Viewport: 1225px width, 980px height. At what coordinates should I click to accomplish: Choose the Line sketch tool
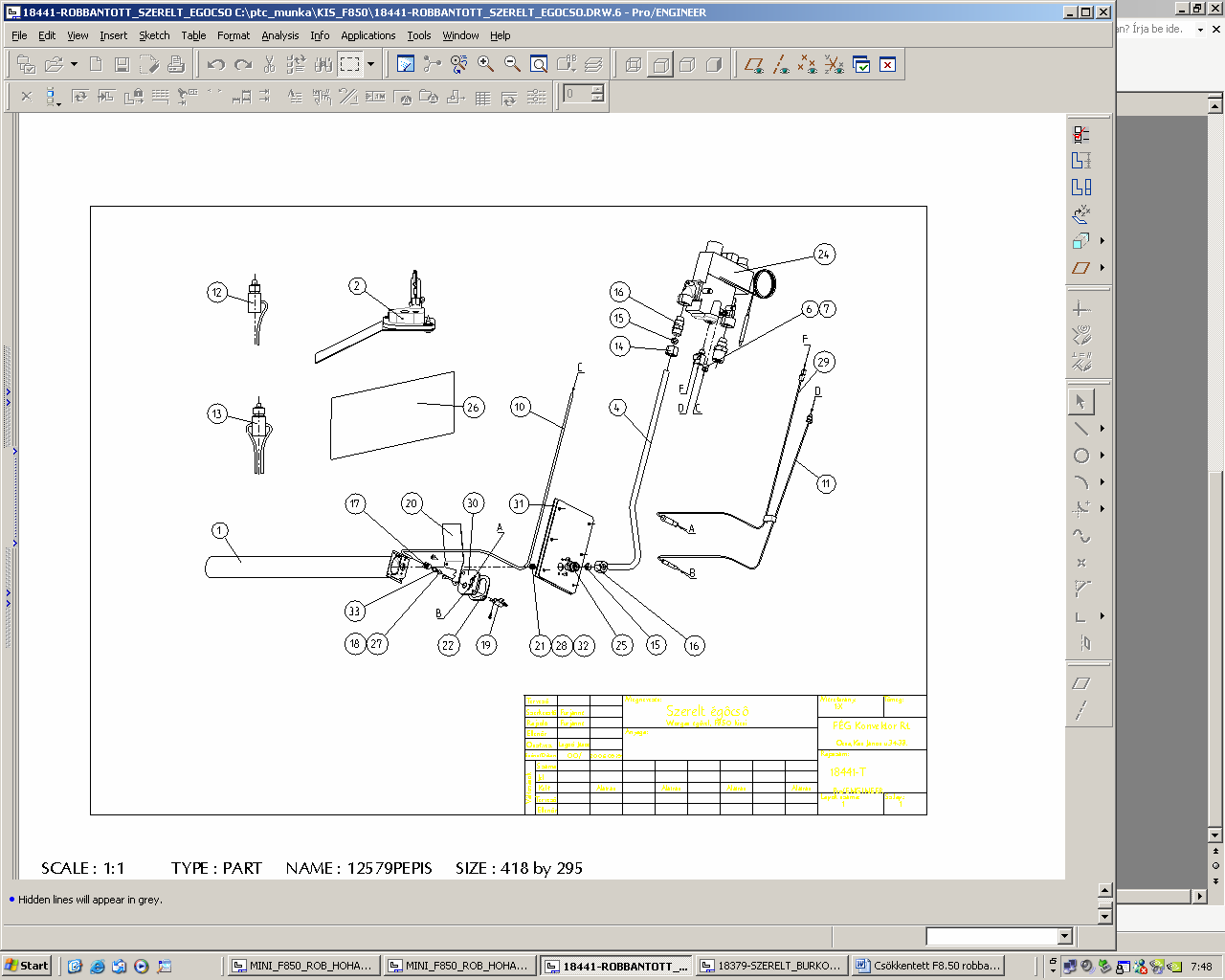[1081, 429]
